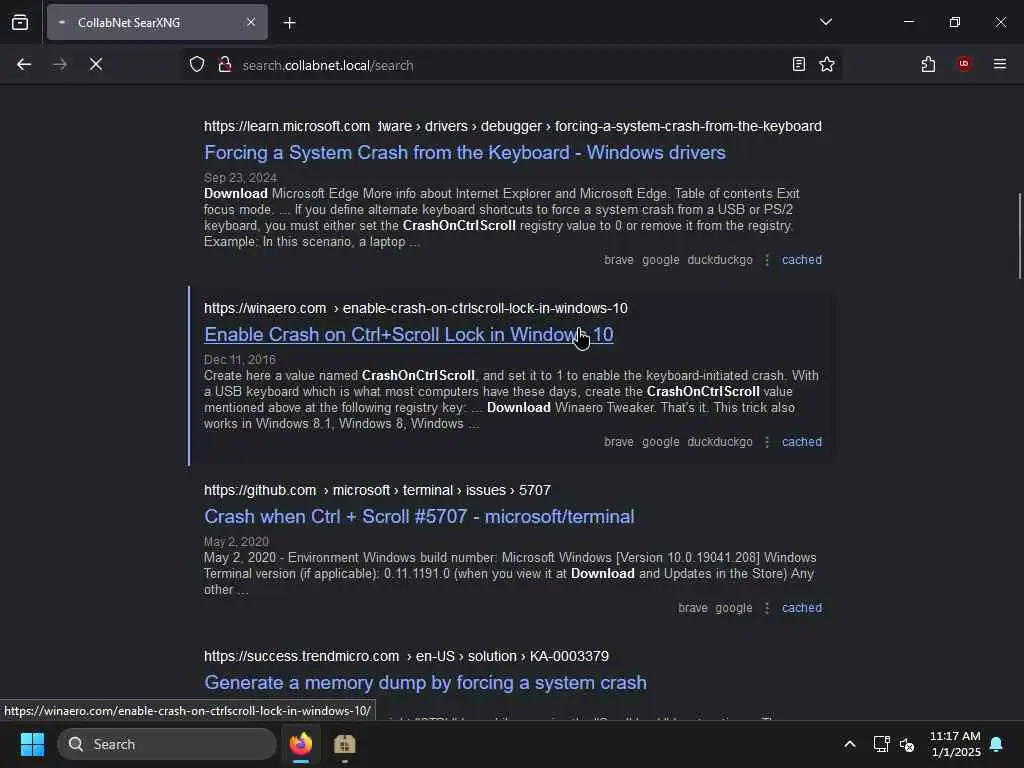Expand options dots on winaero result
Screen dimensions: 1024x768
767,442
